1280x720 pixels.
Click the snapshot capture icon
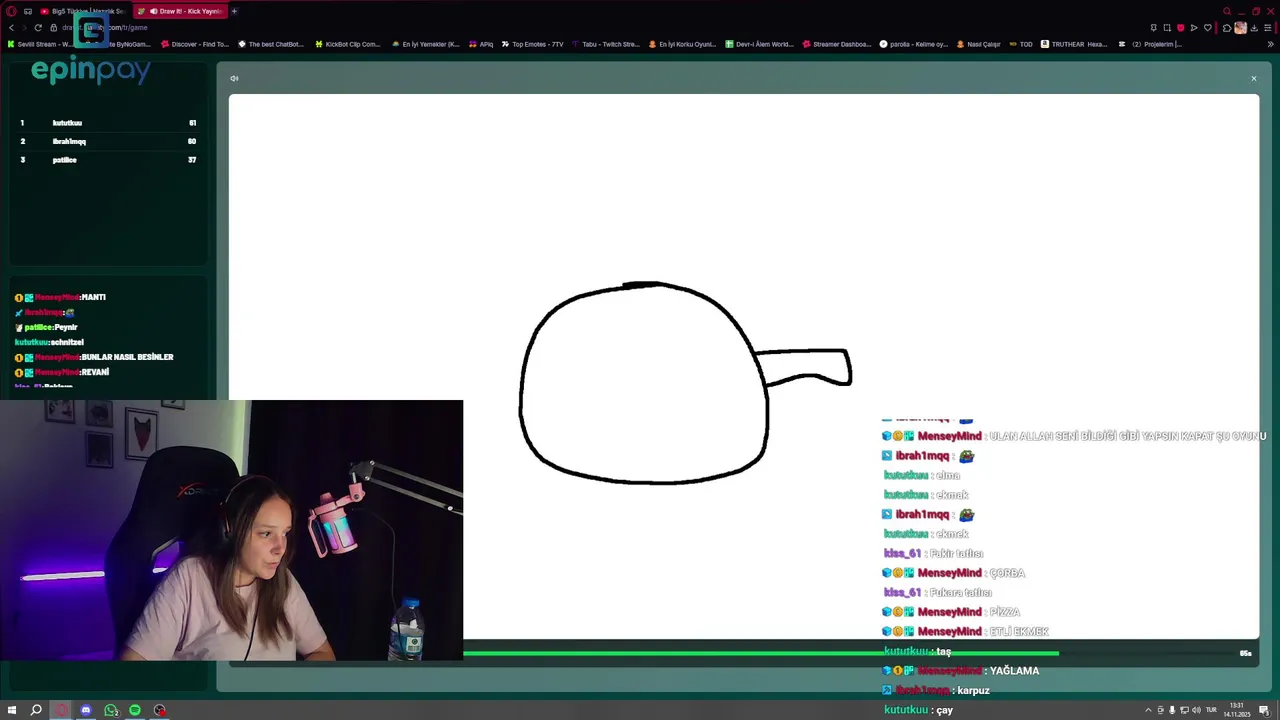tap(1167, 28)
